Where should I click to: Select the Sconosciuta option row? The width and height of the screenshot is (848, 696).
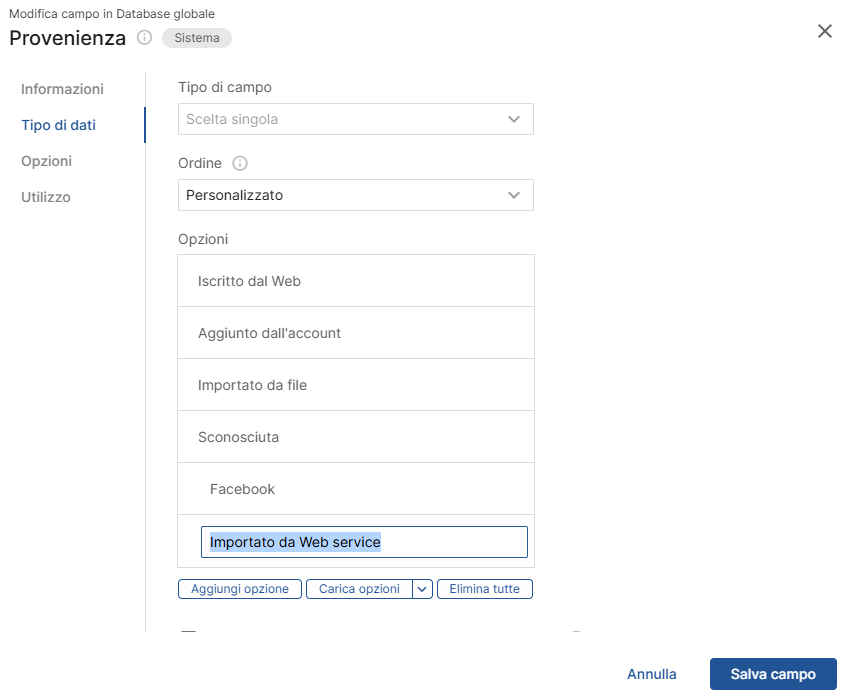pos(355,436)
